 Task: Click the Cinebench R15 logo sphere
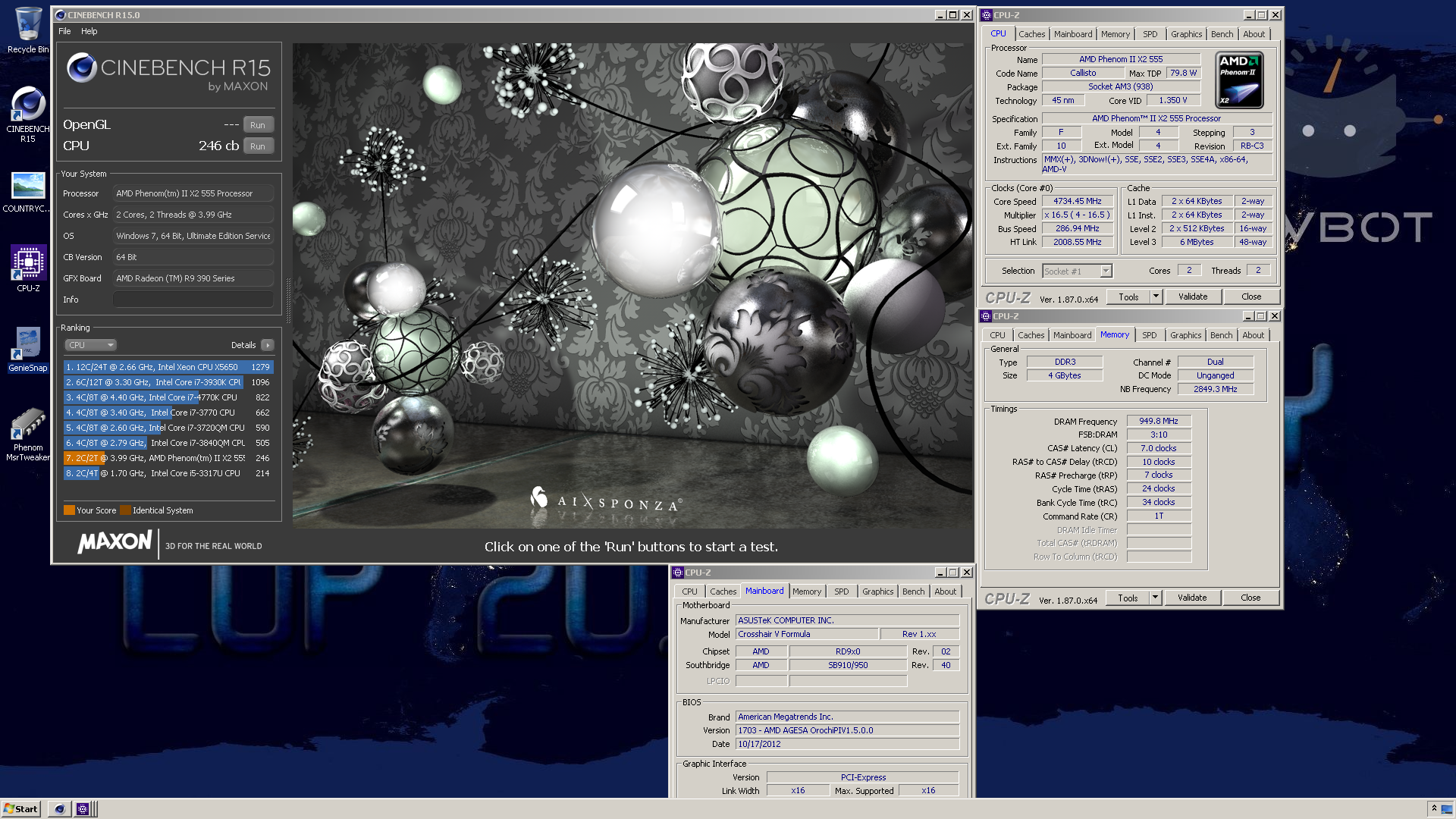pyautogui.click(x=82, y=67)
